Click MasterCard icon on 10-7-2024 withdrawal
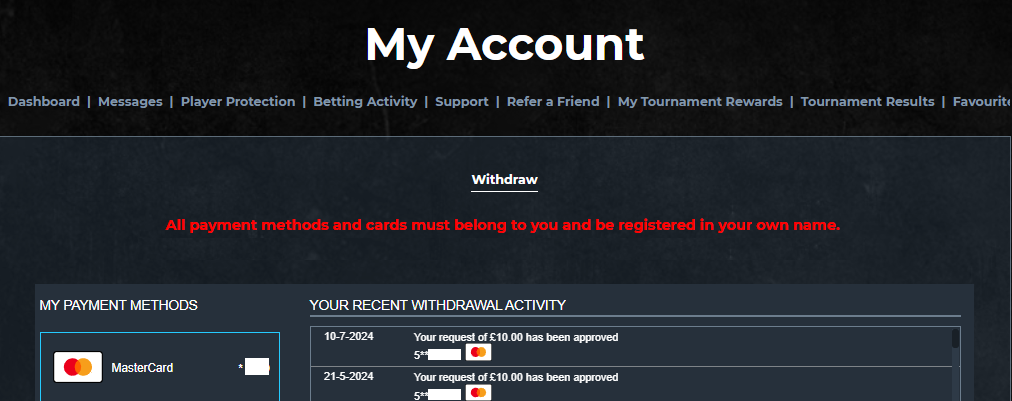 (x=478, y=352)
